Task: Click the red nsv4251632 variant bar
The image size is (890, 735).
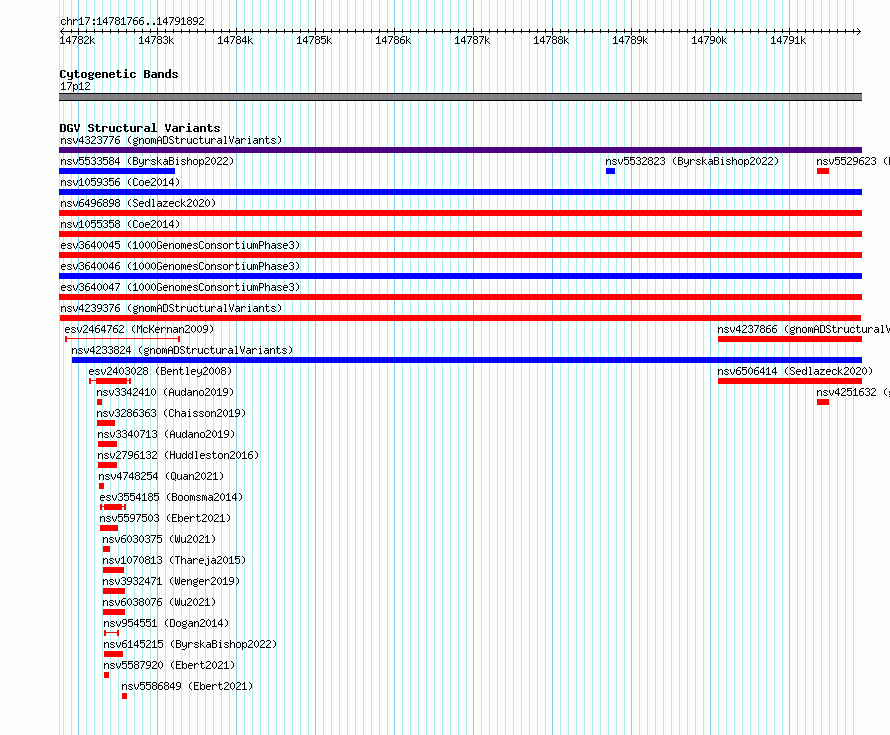Action: tap(823, 402)
